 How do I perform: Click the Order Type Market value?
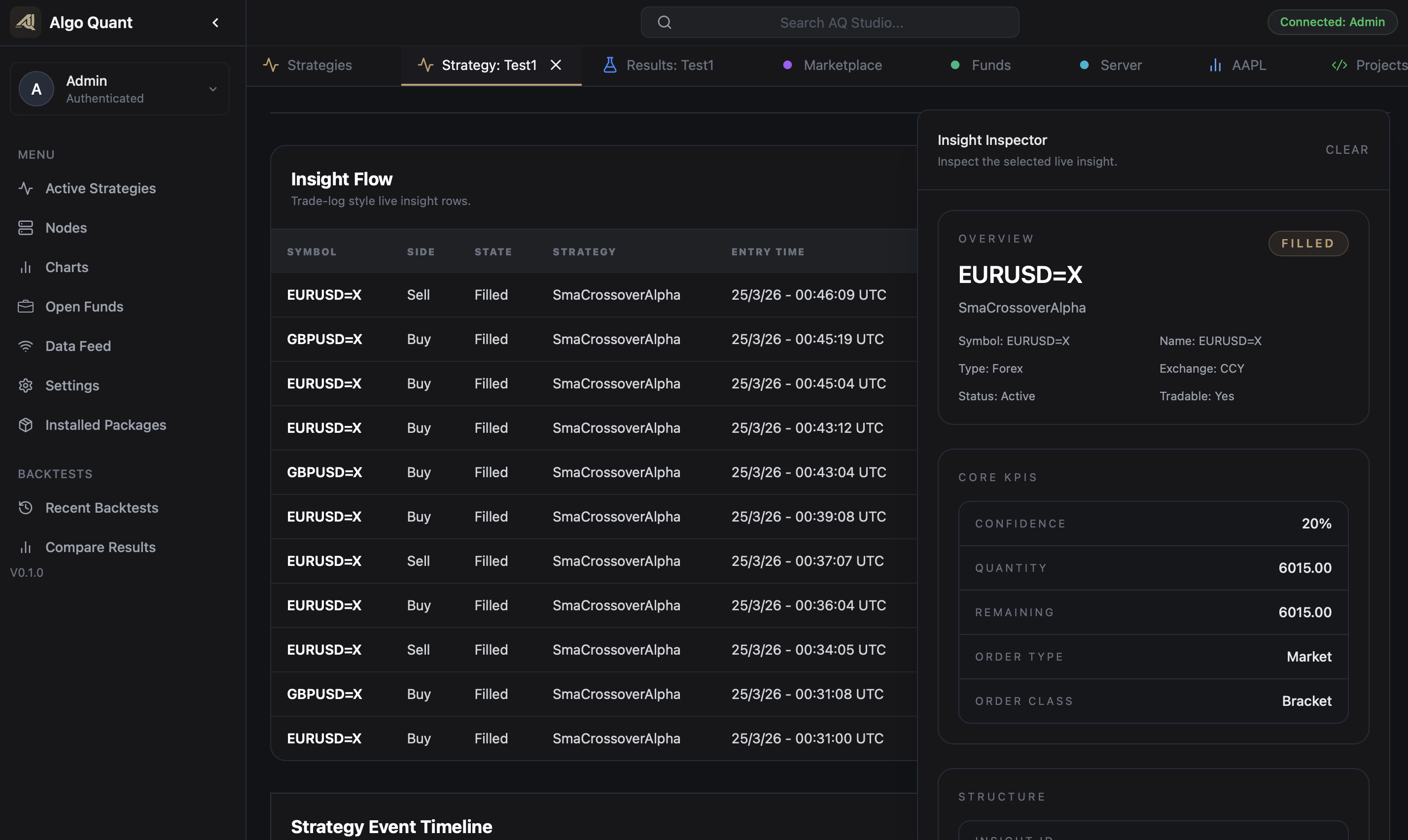1309,657
